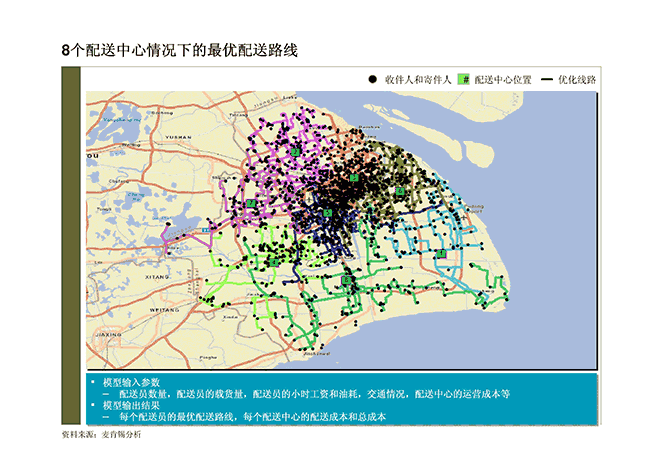Click the black line legend icon for 优化线路
The width and height of the screenshot is (669, 473).
pos(547,79)
